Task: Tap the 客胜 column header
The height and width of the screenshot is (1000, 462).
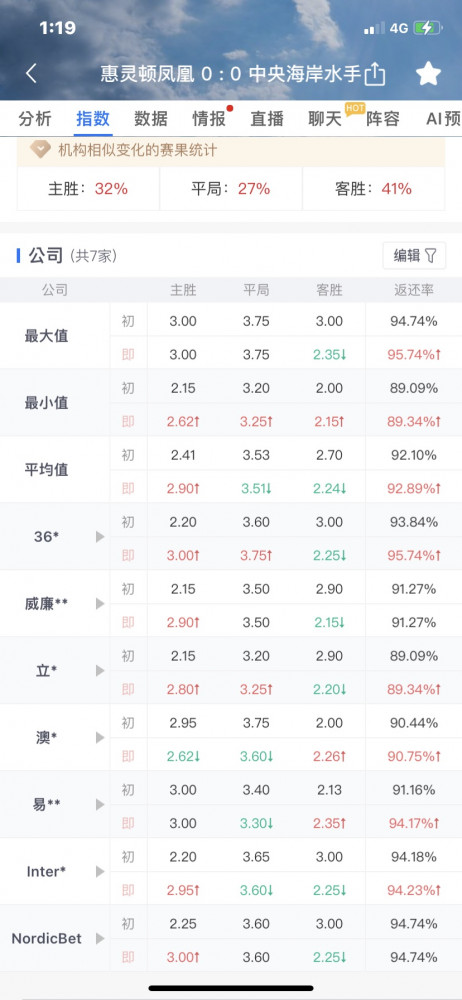Action: point(329,290)
